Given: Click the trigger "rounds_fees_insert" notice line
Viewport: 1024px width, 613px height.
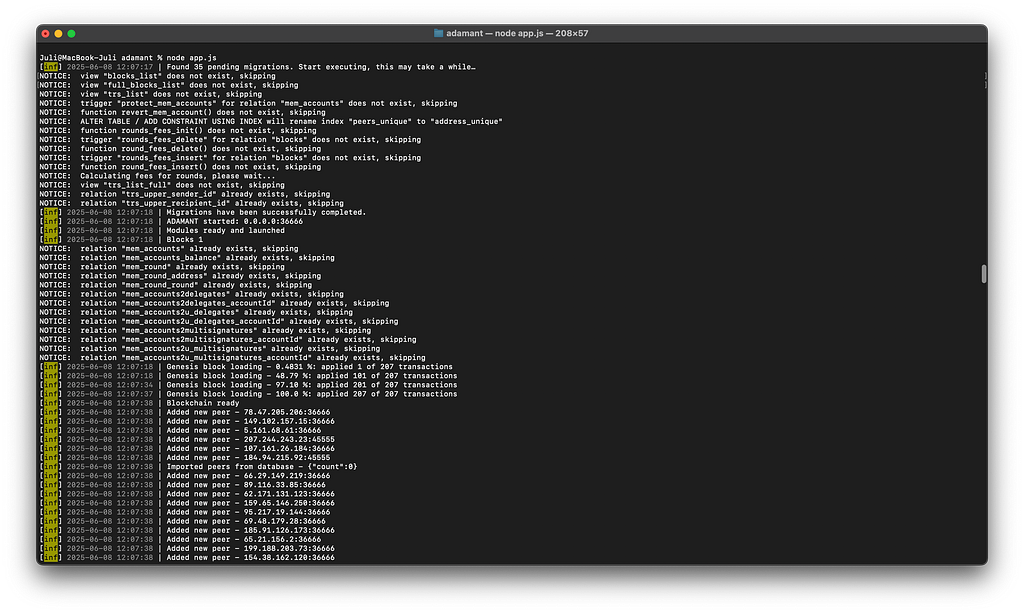Looking at the screenshot, I should [x=230, y=158].
